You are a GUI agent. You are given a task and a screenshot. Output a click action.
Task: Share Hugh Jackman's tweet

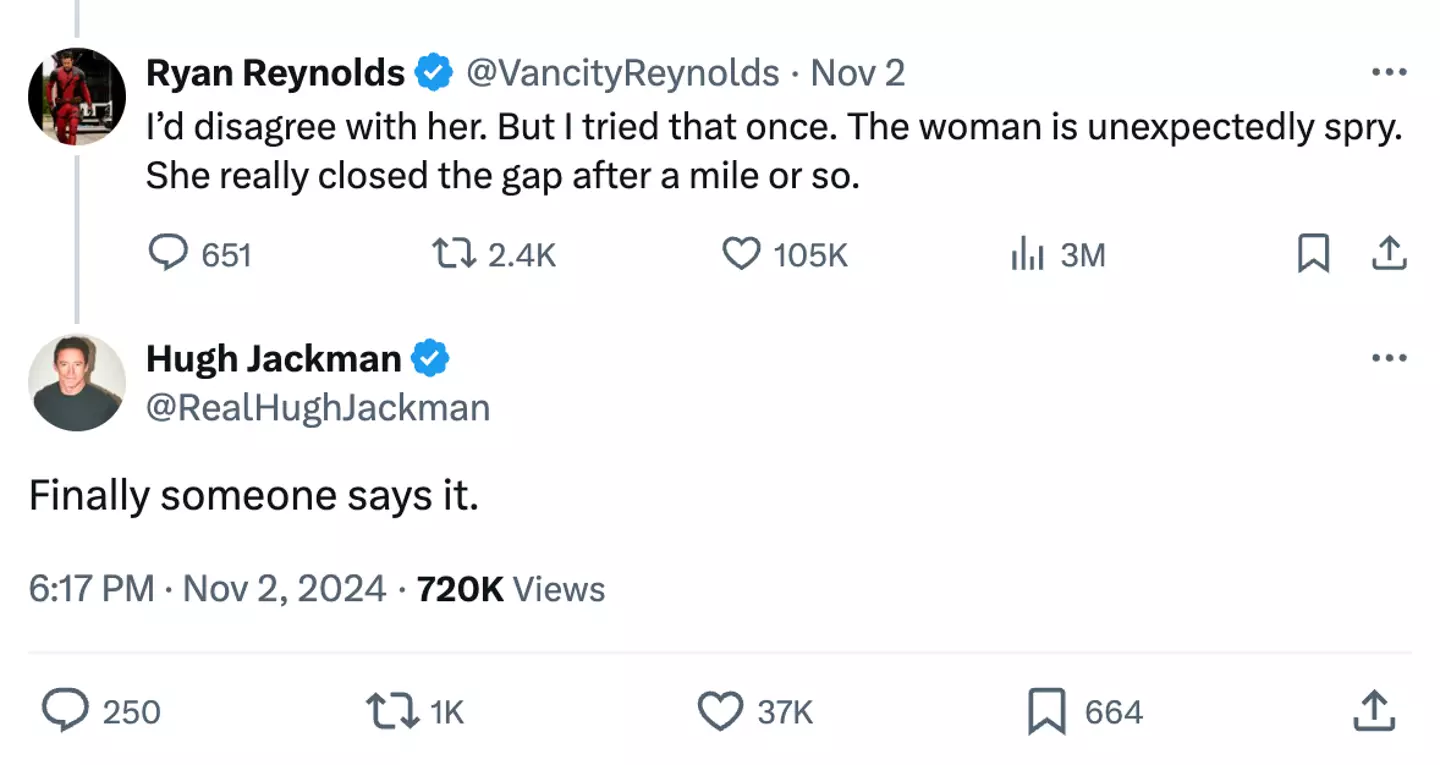[1373, 711]
